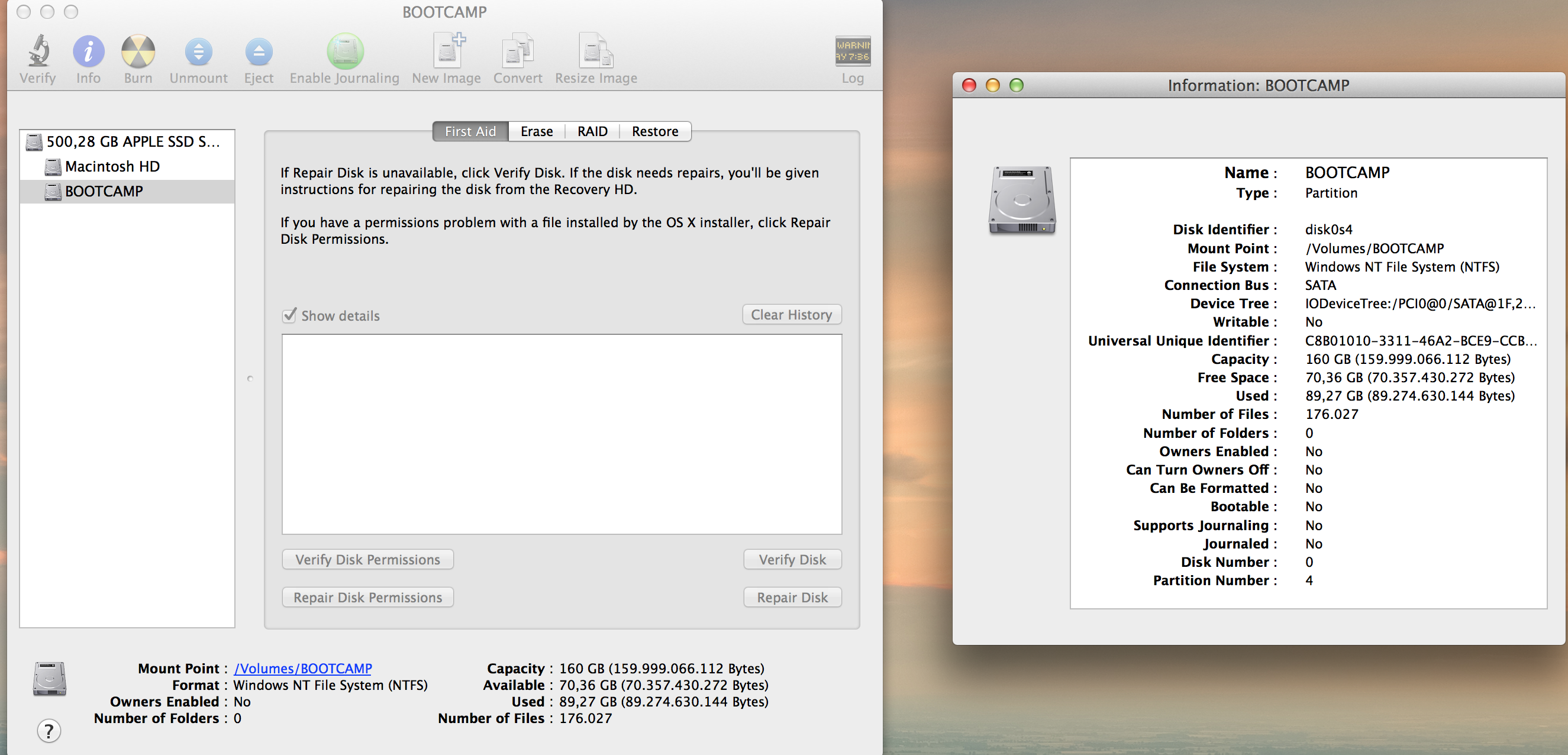Unmount the BOOTCAMP volume via toolbar
This screenshot has height=755, width=1568.
pyautogui.click(x=198, y=51)
